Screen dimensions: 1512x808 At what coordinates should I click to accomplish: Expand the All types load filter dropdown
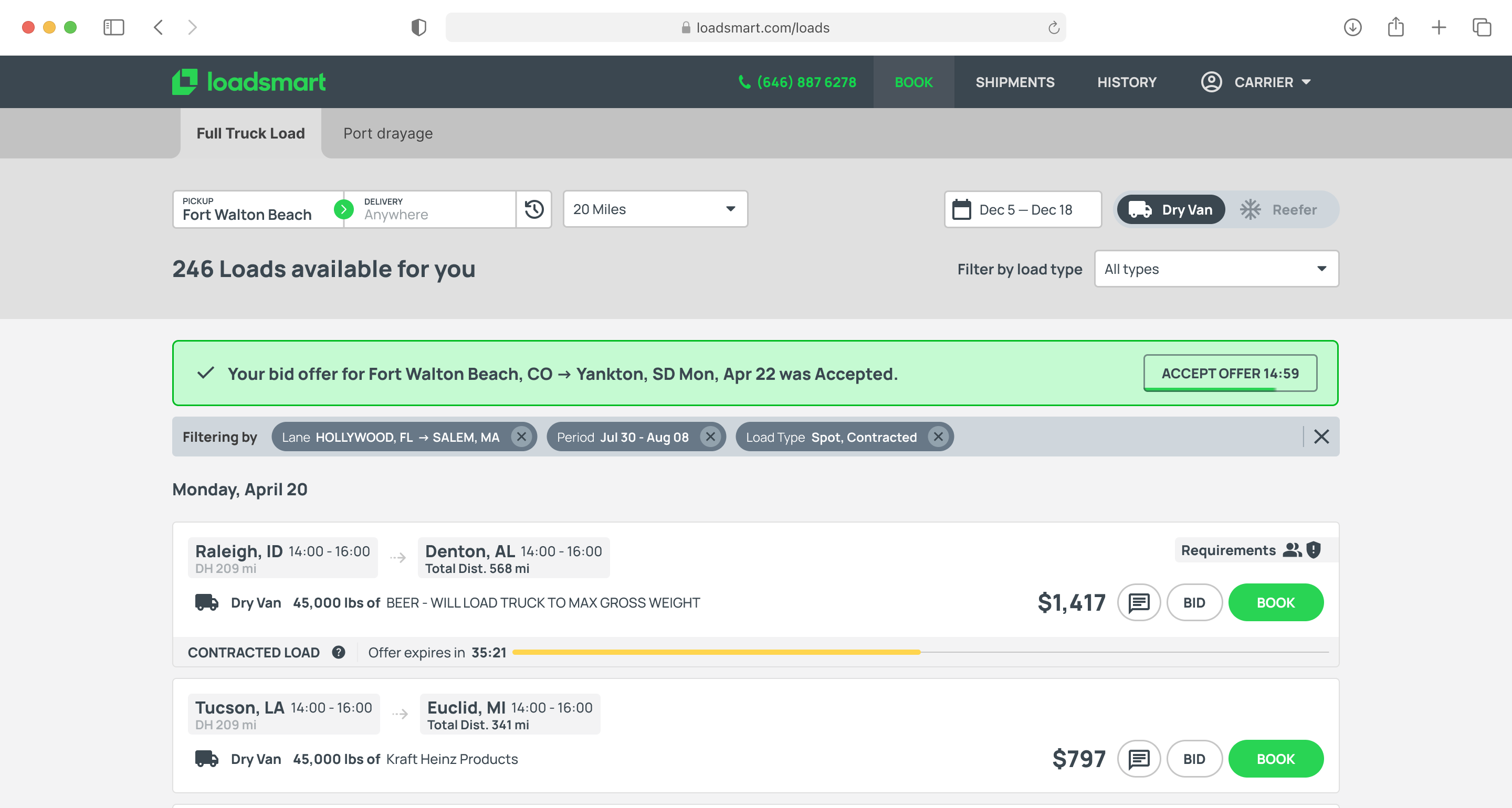[1216, 269]
